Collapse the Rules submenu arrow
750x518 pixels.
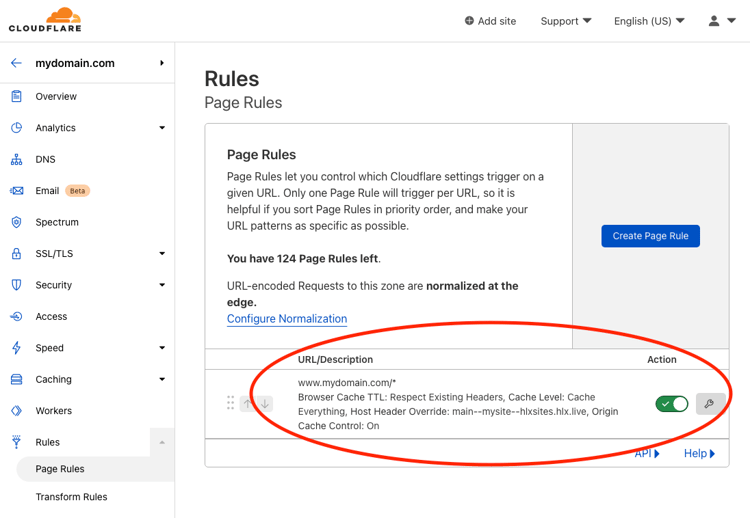tap(162, 442)
